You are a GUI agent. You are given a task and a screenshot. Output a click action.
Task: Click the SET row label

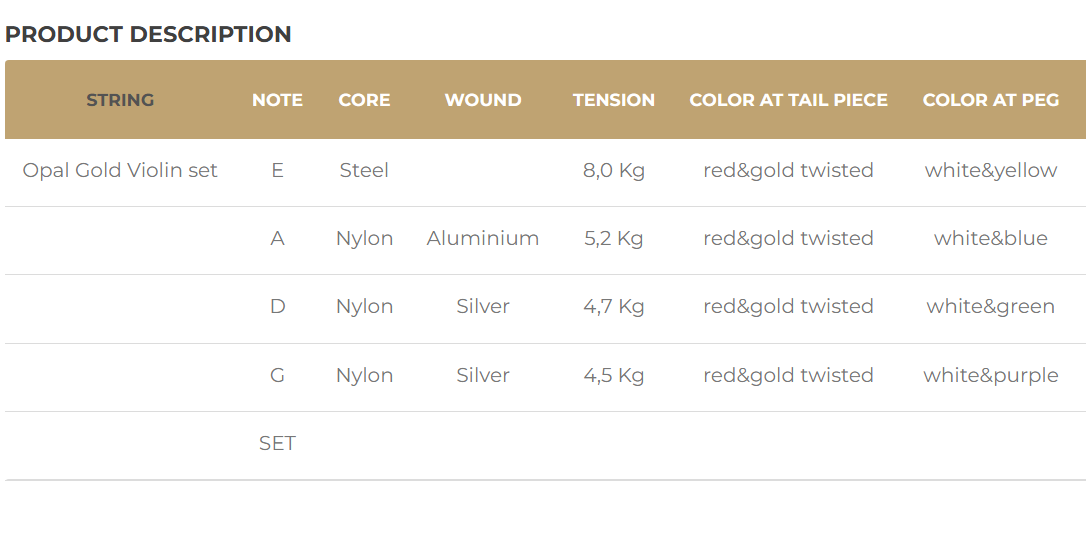pos(277,443)
